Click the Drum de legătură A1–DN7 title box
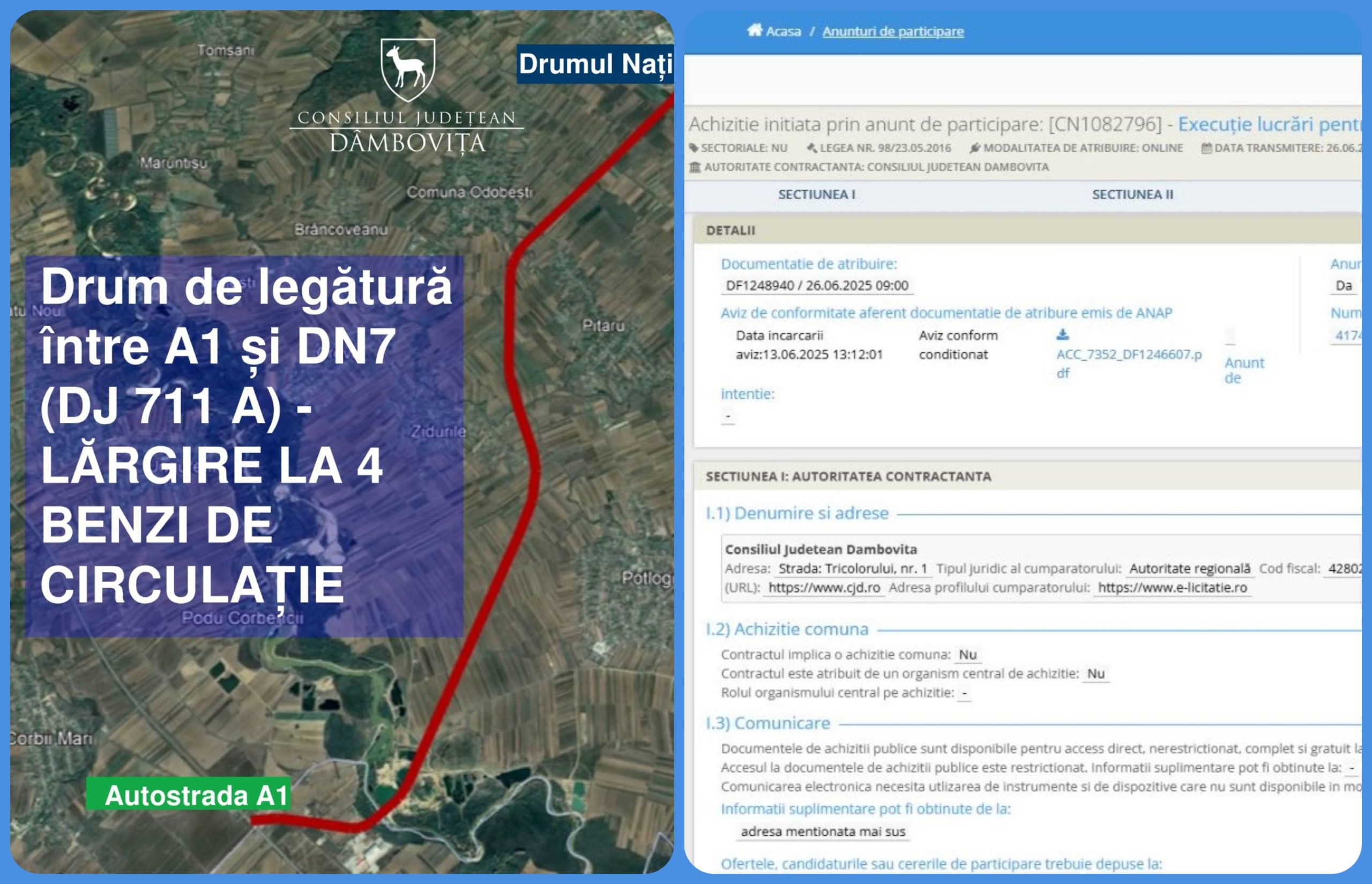Screen dimensions: 1372x884 click(x=244, y=447)
